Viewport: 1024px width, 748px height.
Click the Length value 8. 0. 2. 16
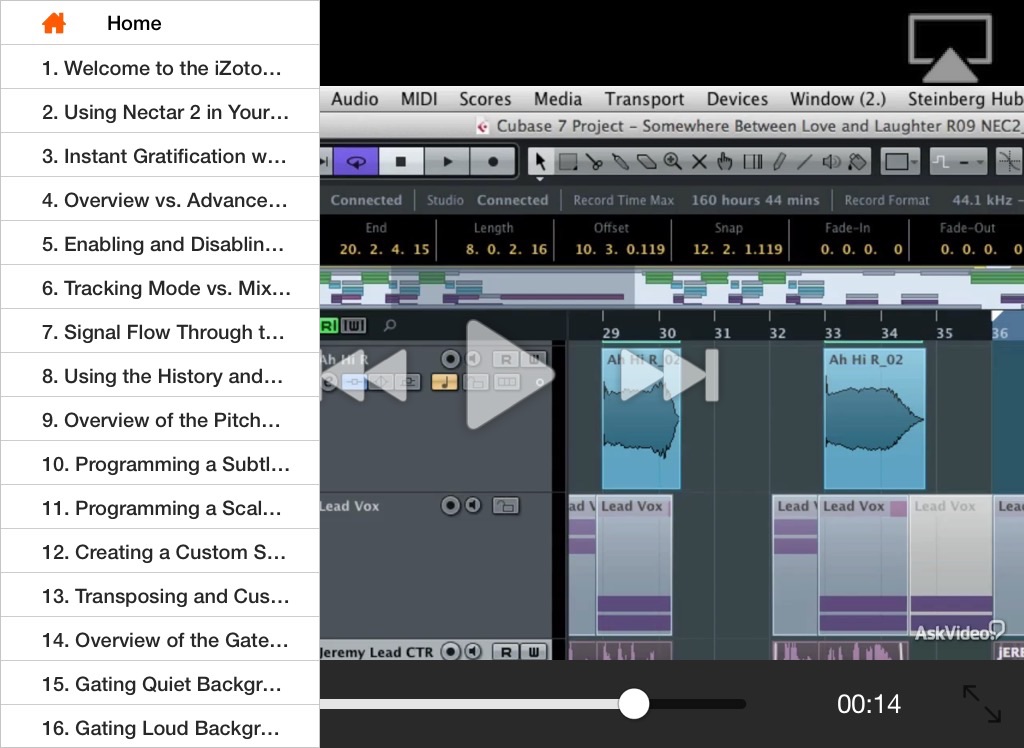507,249
